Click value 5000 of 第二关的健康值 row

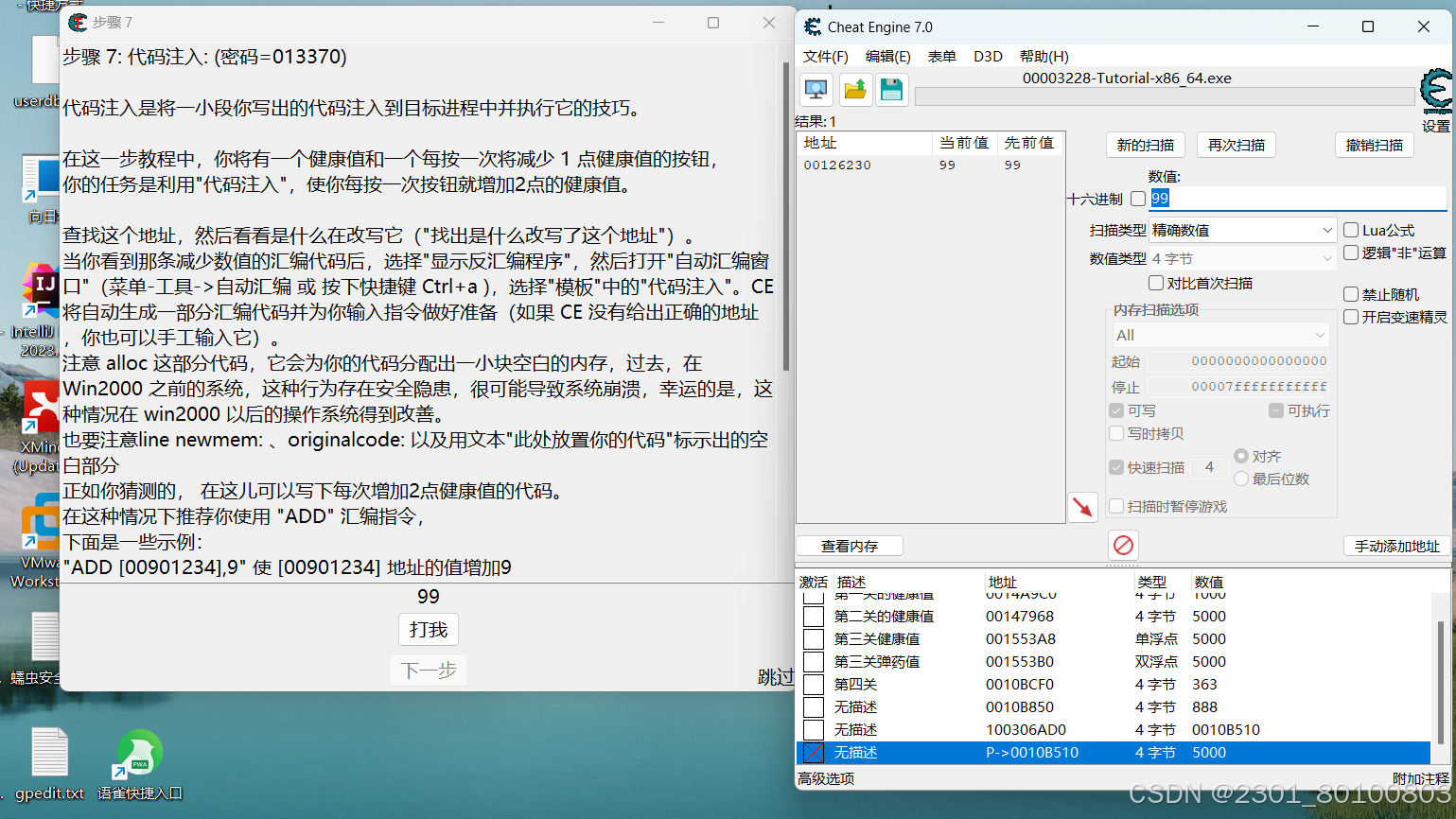(1209, 617)
